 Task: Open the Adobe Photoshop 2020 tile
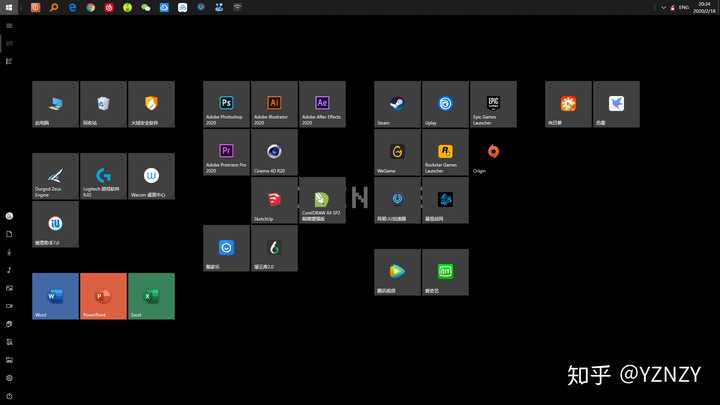[226, 104]
